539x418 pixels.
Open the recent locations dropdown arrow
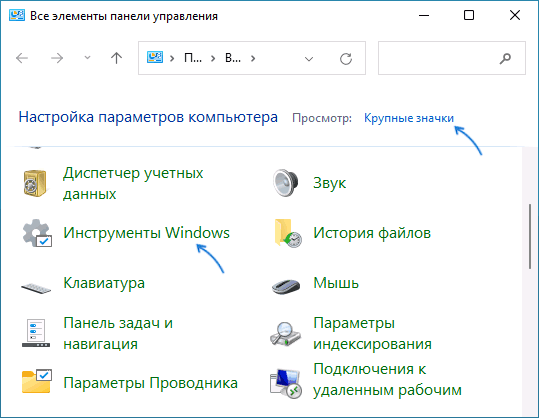coord(87,58)
